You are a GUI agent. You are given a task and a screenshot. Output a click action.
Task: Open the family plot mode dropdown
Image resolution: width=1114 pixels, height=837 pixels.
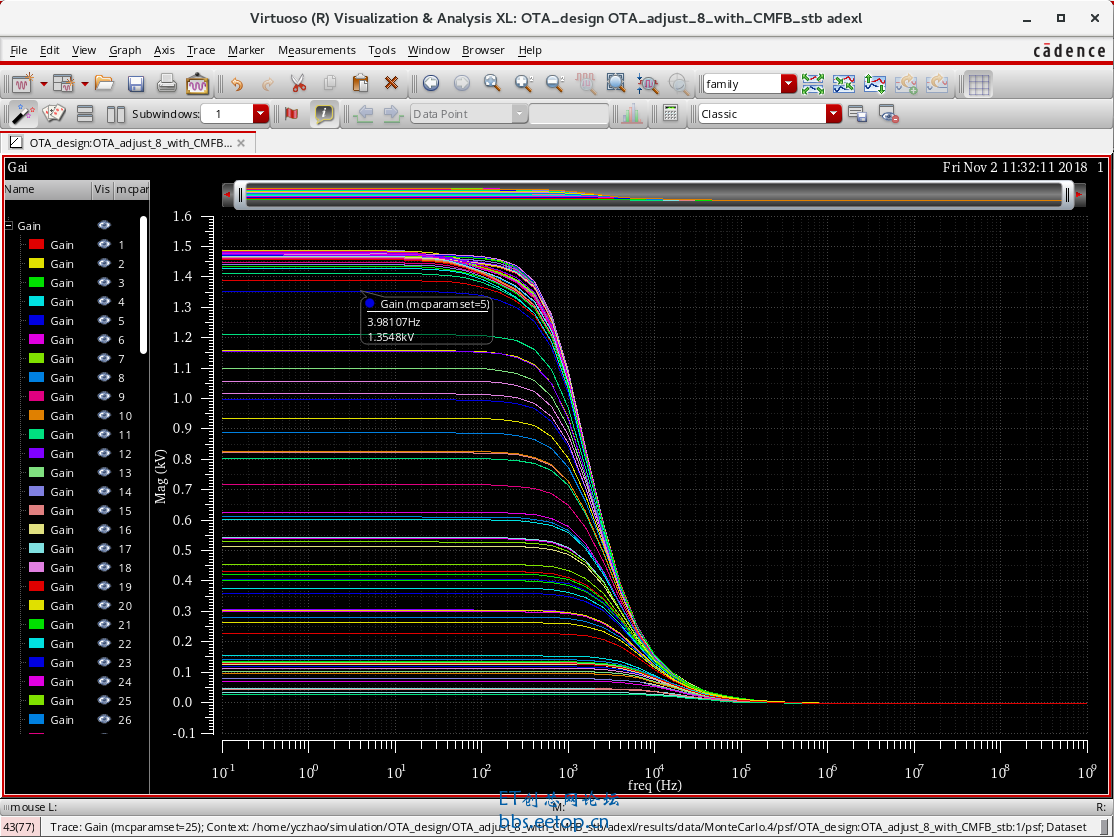tap(789, 84)
